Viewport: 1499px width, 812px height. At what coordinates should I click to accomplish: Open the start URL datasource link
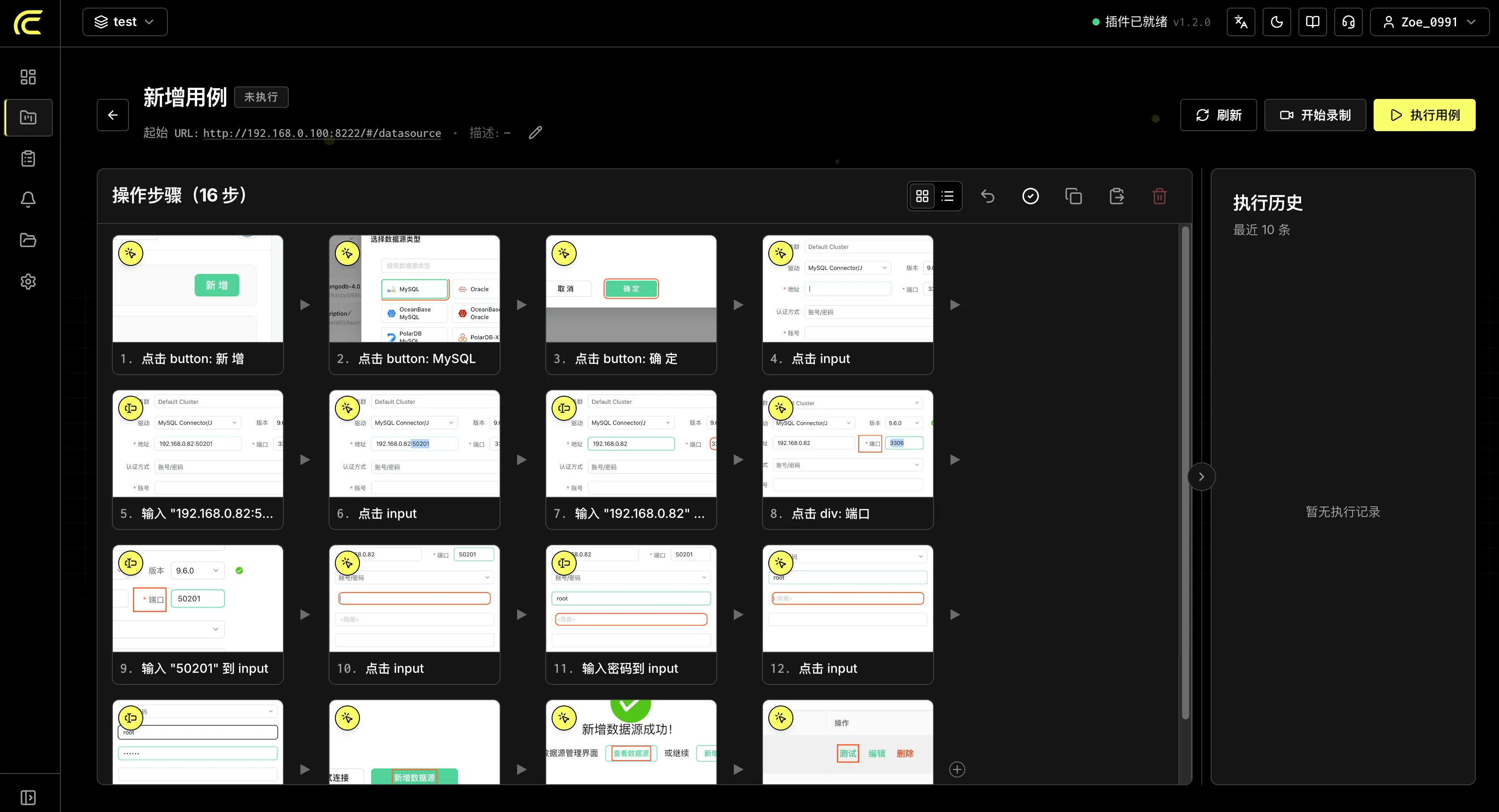[x=322, y=133]
